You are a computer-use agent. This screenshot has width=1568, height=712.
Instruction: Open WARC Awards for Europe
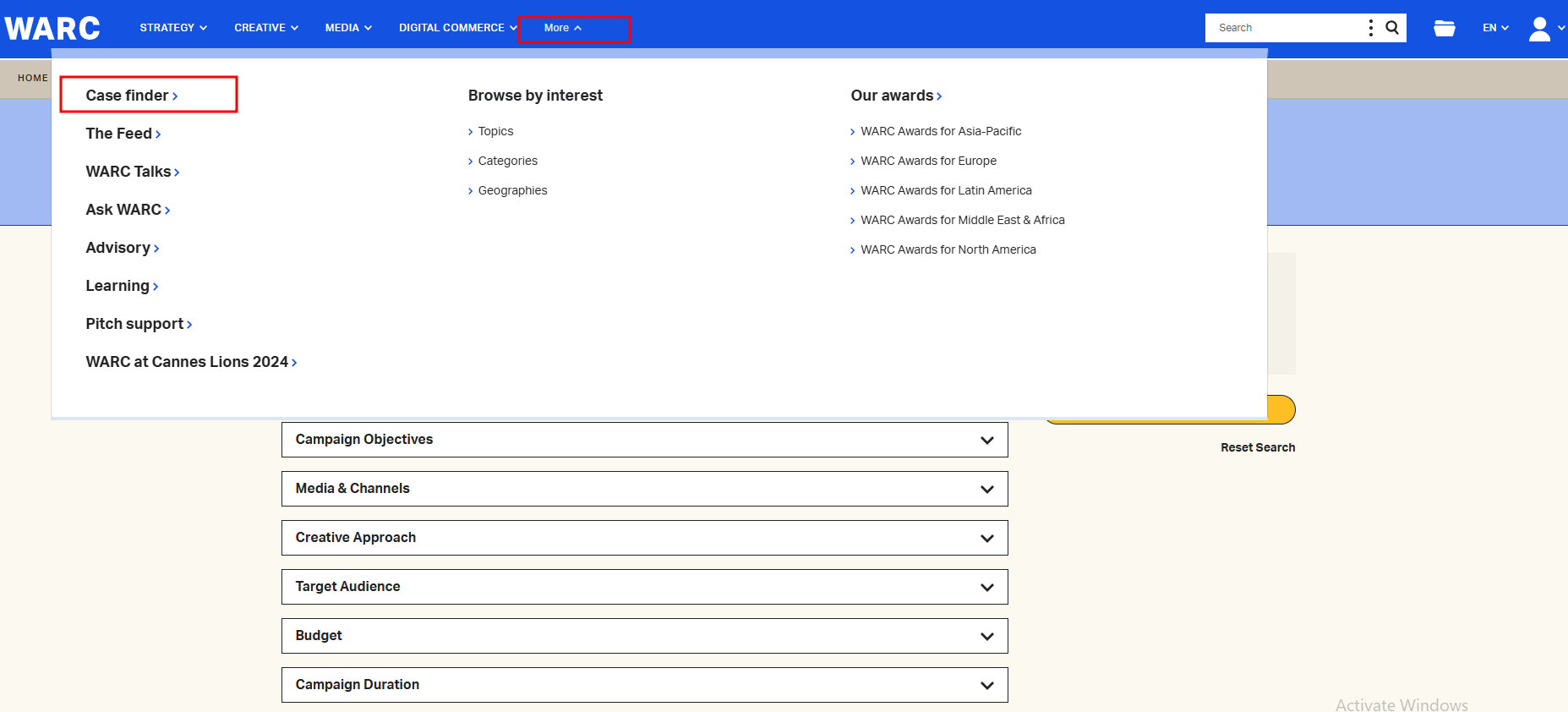pos(928,161)
